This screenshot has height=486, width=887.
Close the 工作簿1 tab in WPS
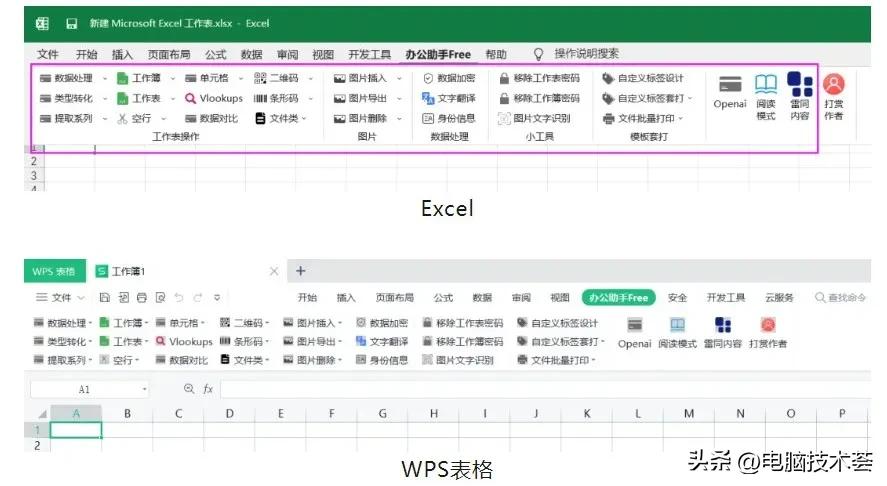[x=274, y=272]
